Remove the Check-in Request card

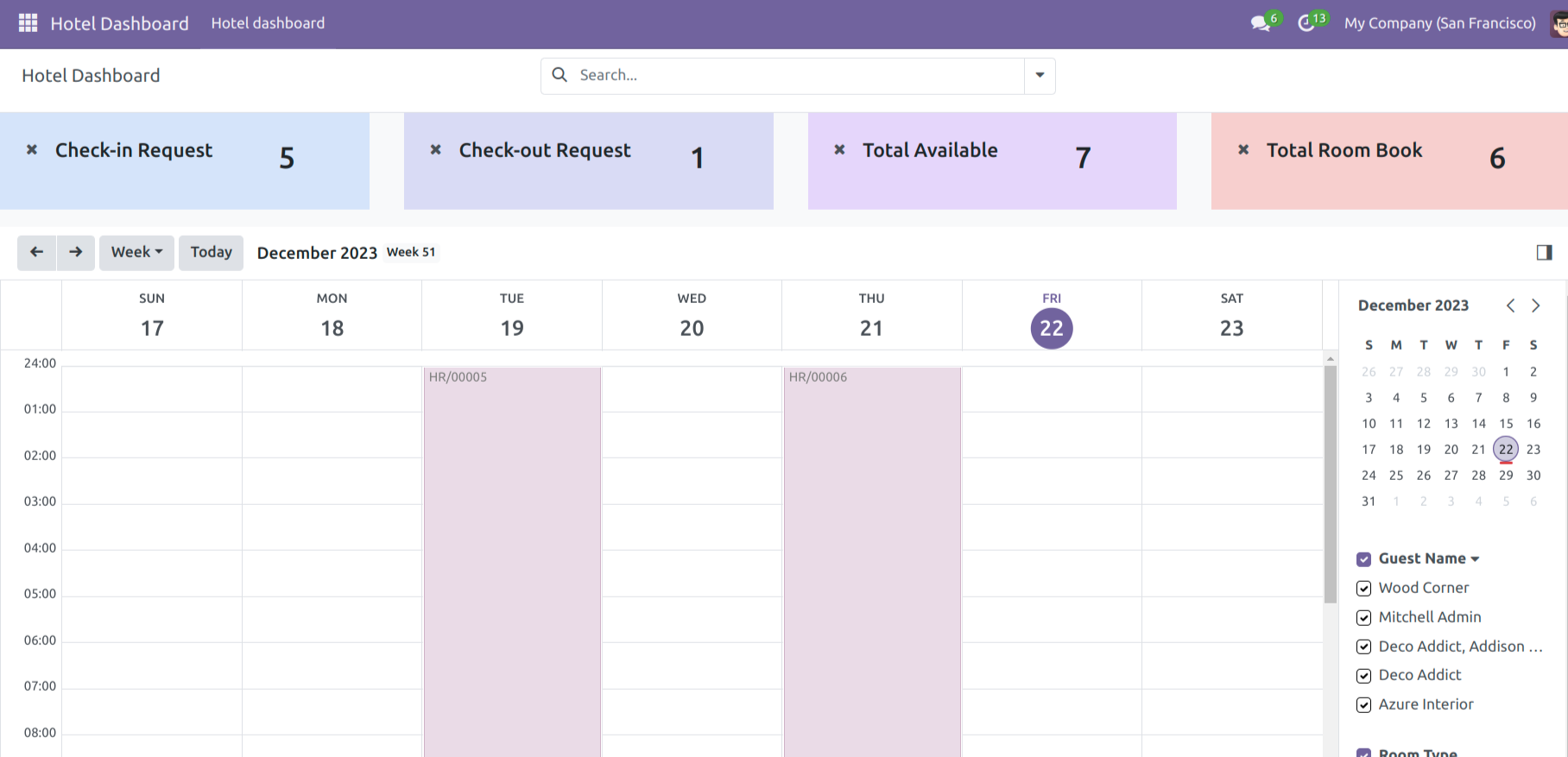tap(32, 150)
